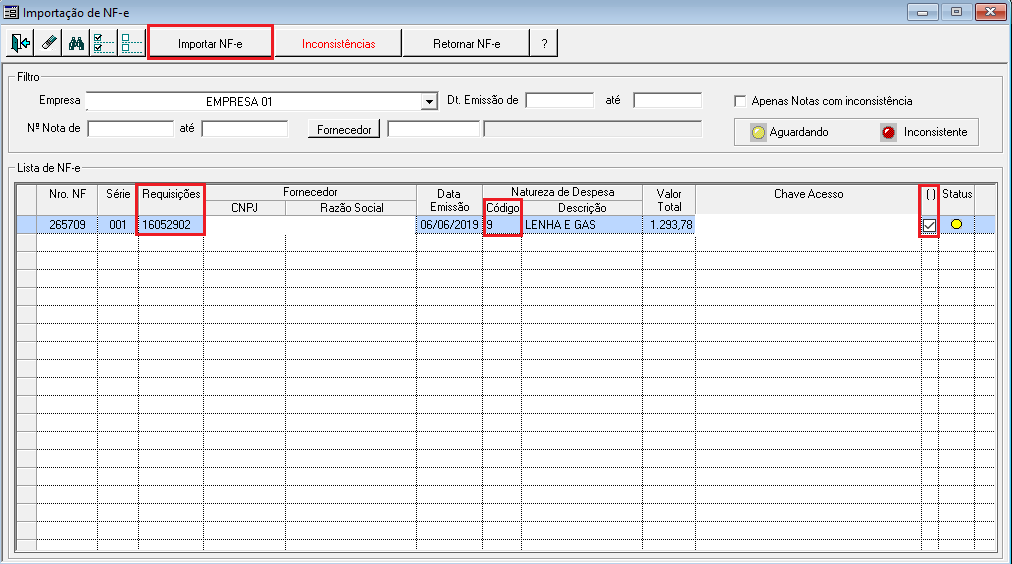This screenshot has height=564, width=1012.
Task: Click the LENHA E GAS description cell
Action: tap(582, 225)
